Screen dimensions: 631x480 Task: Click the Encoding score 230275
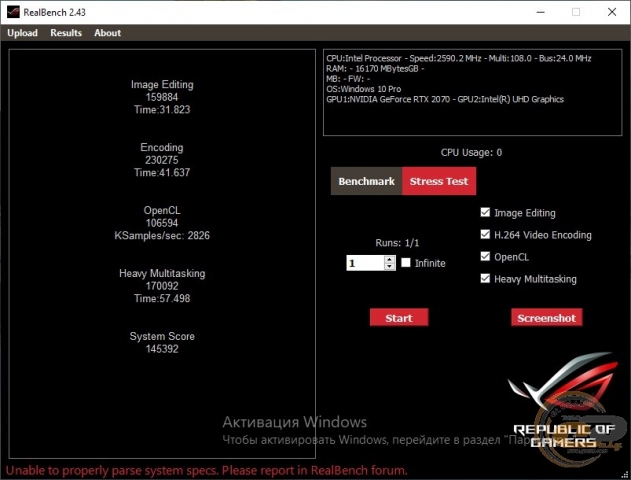point(162,160)
